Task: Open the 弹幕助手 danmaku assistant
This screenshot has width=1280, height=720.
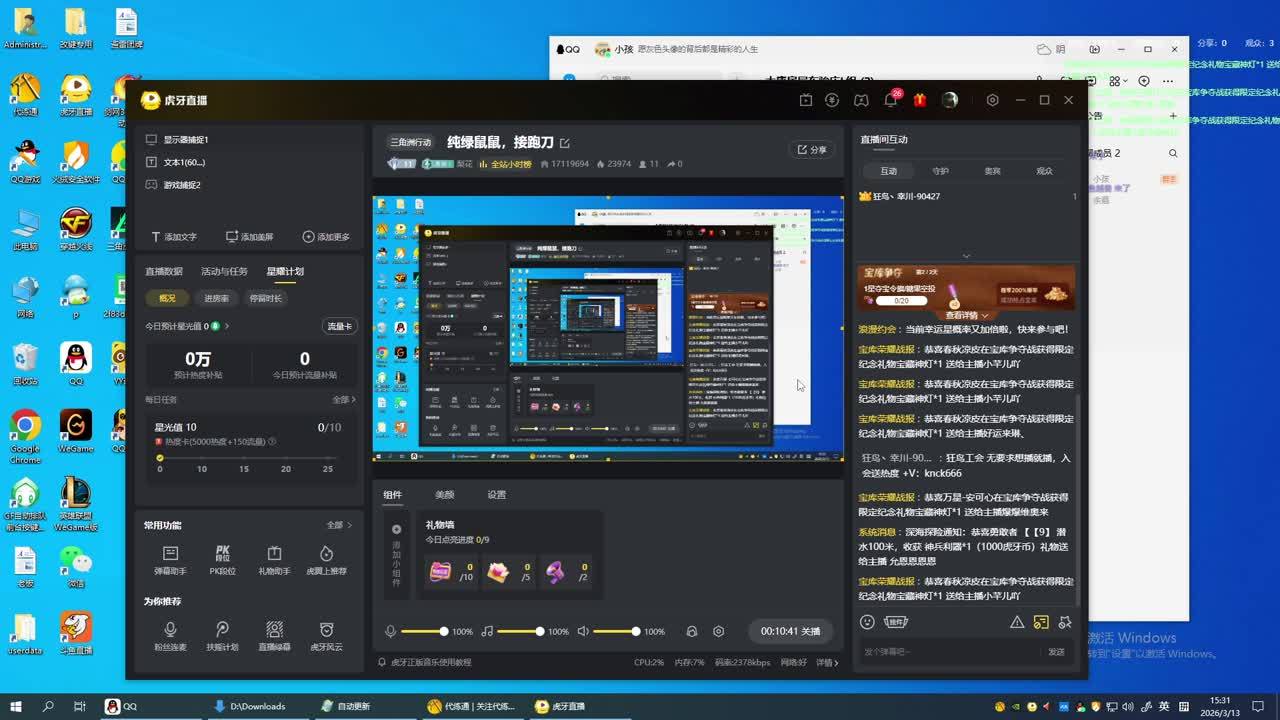Action: pos(170,560)
